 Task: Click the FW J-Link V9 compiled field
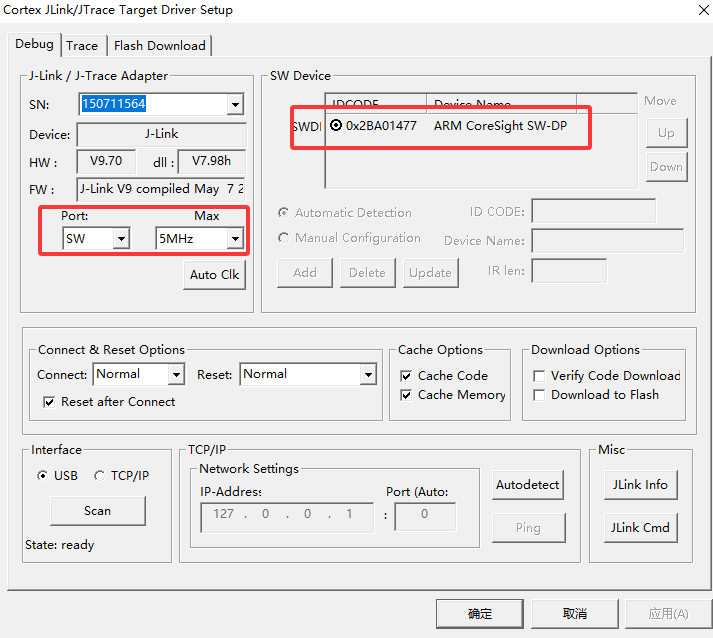[161, 189]
